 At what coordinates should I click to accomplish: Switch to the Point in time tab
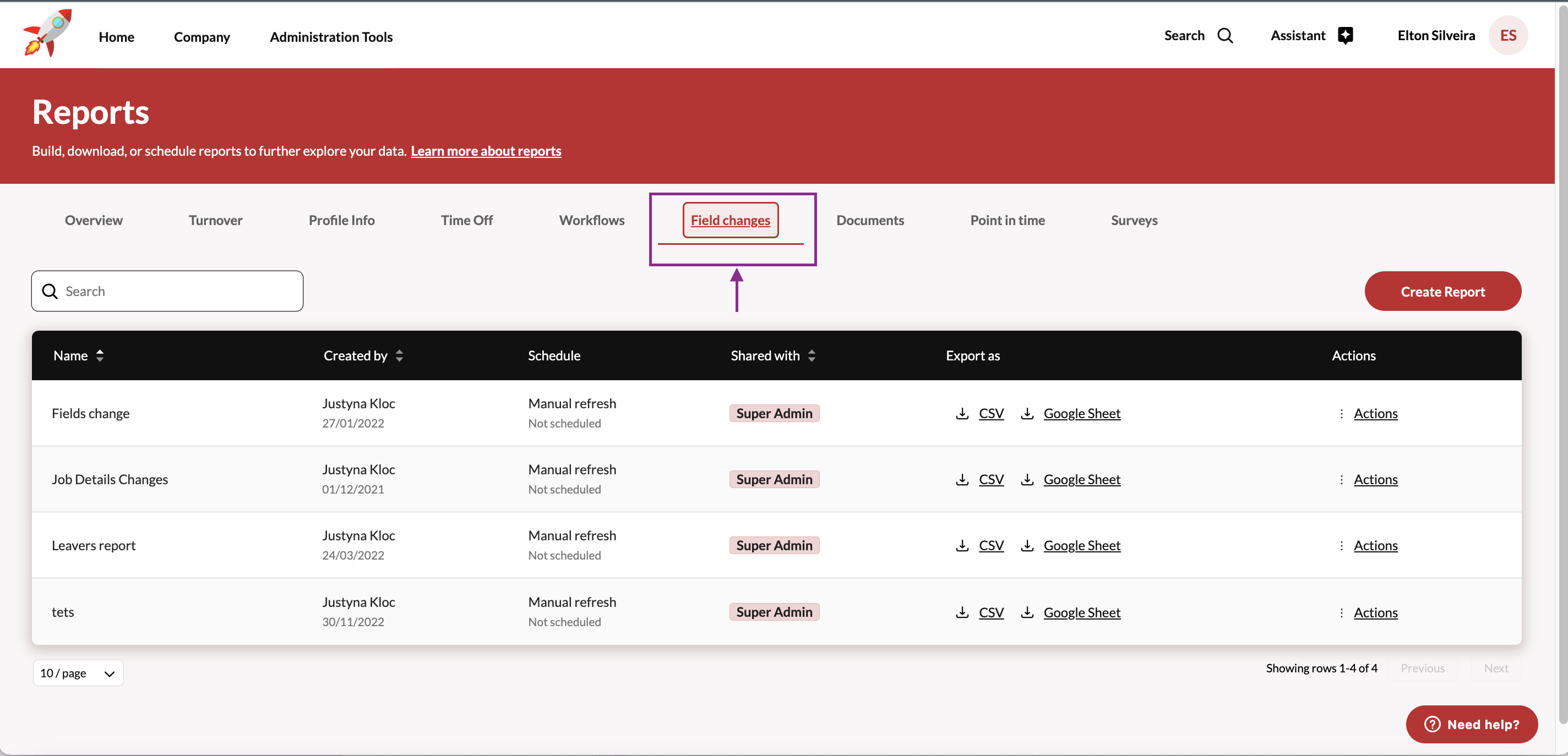(1007, 220)
